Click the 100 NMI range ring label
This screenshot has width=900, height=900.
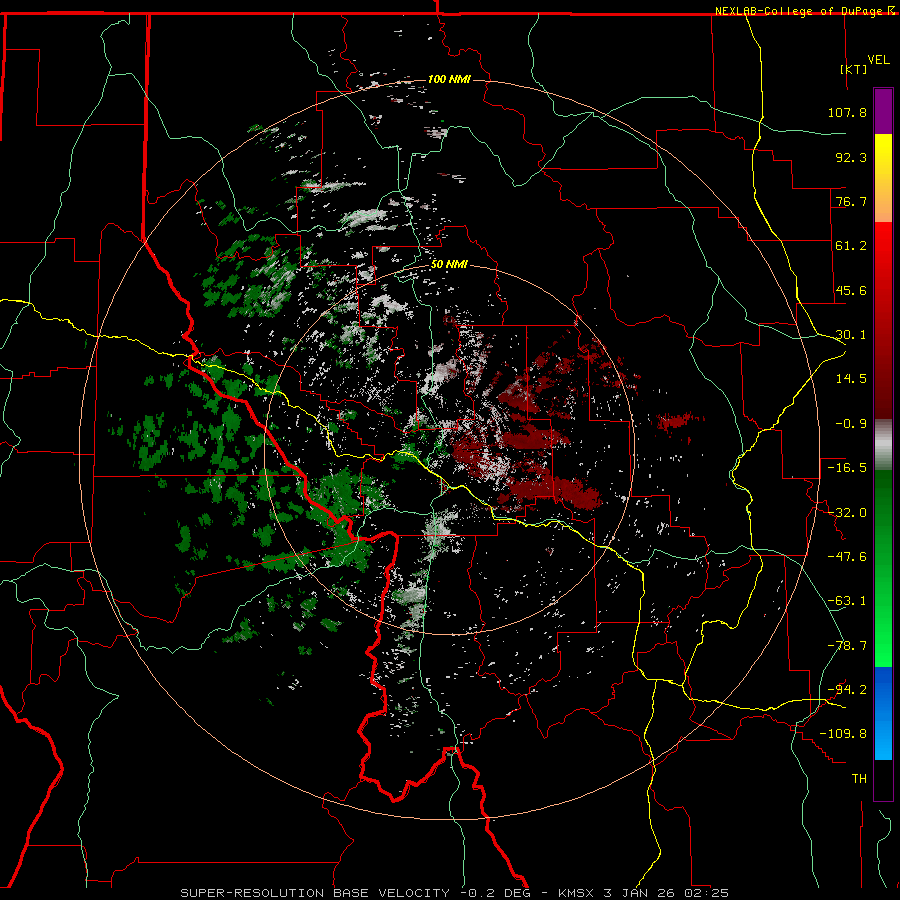[449, 79]
